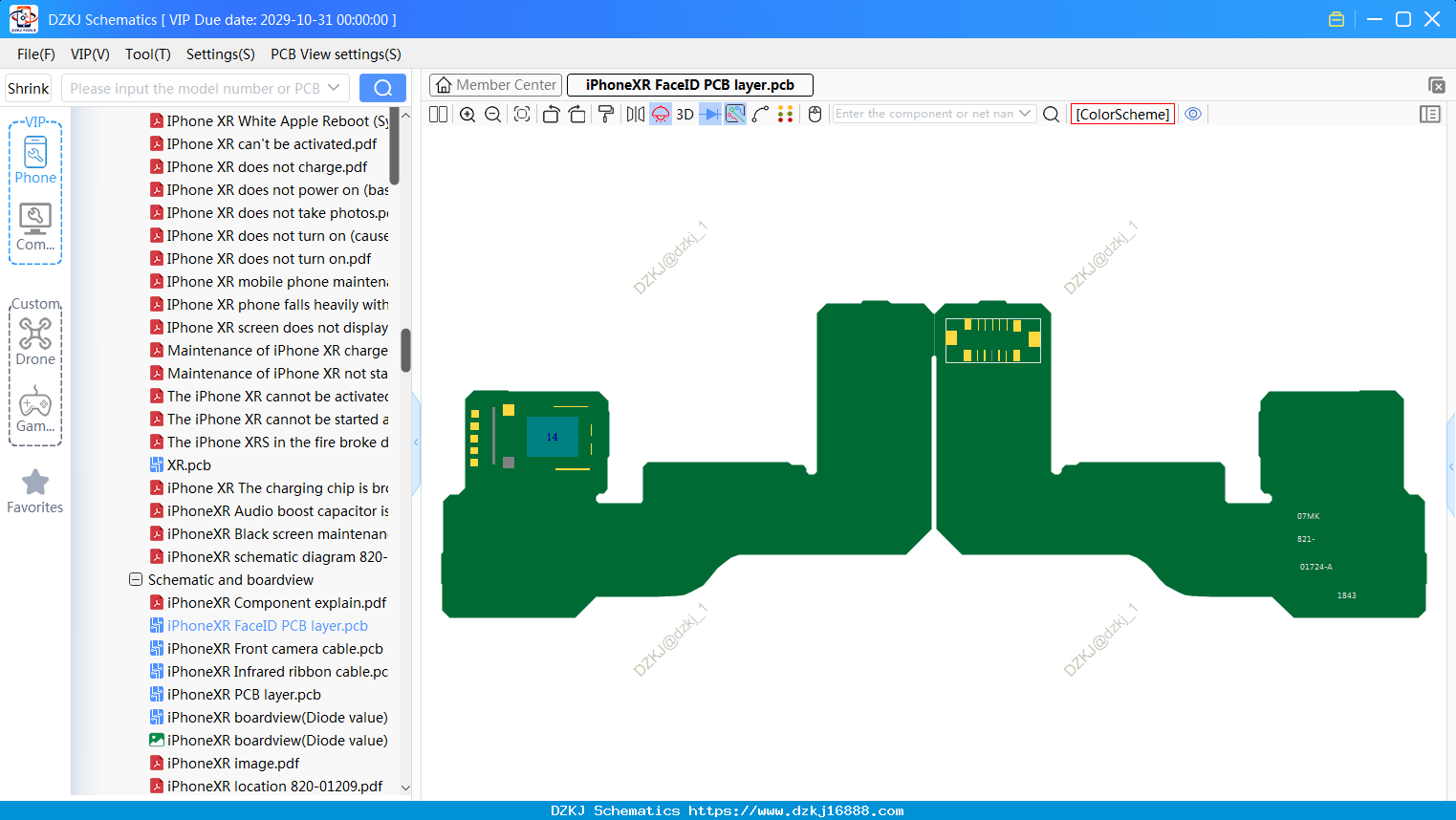Open IPhone XR can't be activated.pdf

click(x=272, y=143)
